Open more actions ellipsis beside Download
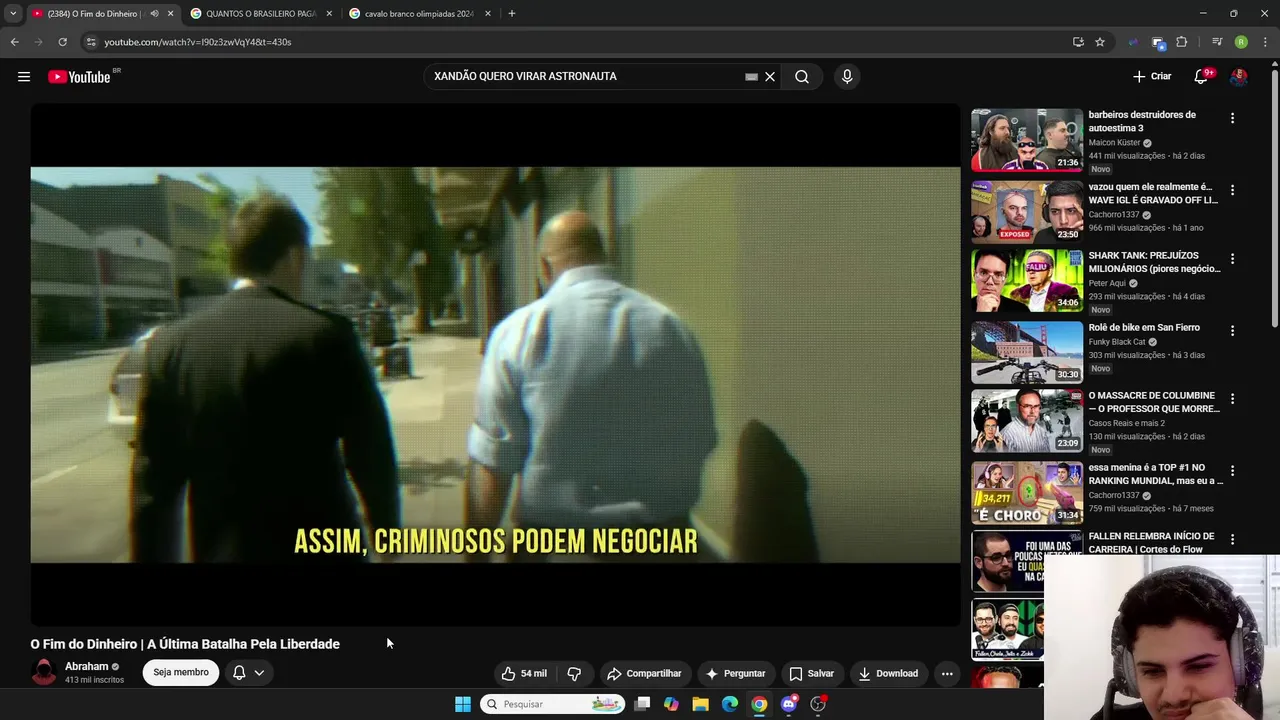 pyautogui.click(x=947, y=673)
